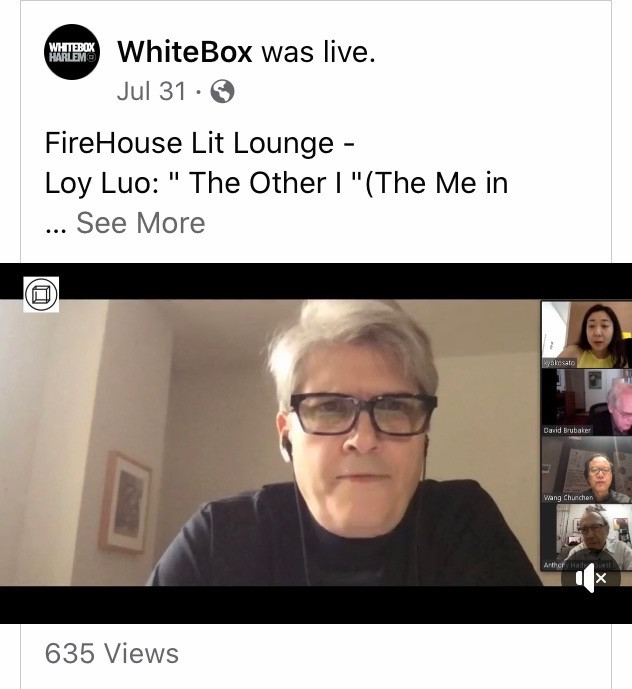Unmute the video with the speaker icon

(591, 578)
